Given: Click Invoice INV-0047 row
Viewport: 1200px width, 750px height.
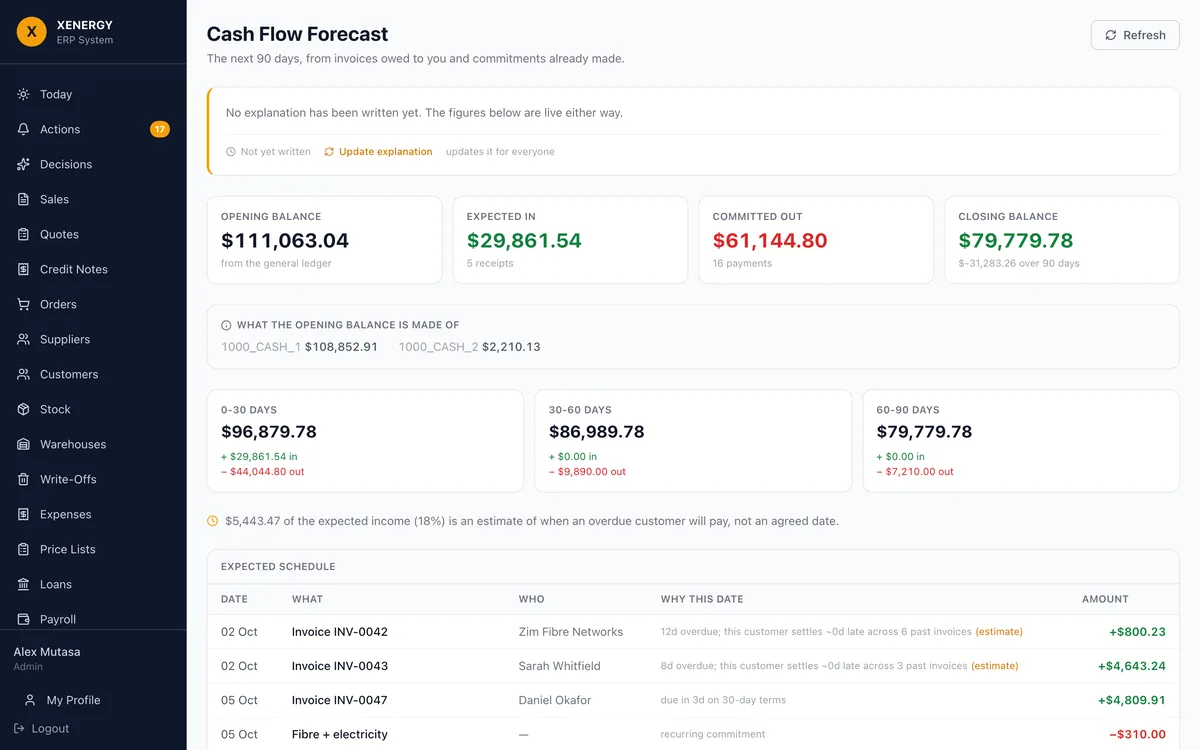Looking at the screenshot, I should click(x=693, y=700).
